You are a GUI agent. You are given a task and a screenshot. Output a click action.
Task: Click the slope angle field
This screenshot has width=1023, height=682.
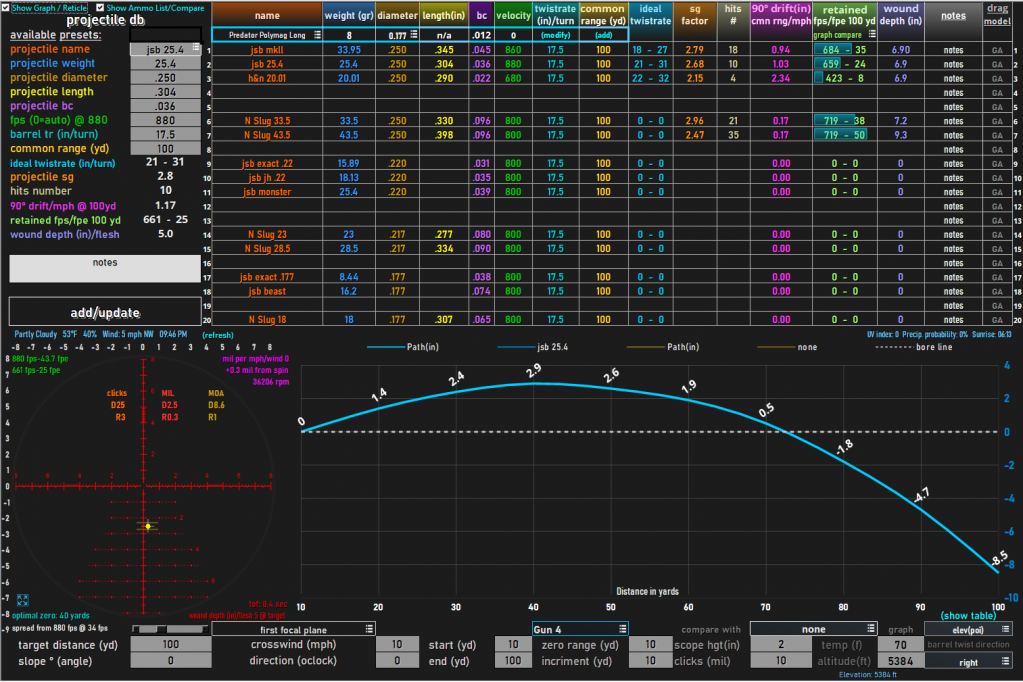tap(171, 660)
